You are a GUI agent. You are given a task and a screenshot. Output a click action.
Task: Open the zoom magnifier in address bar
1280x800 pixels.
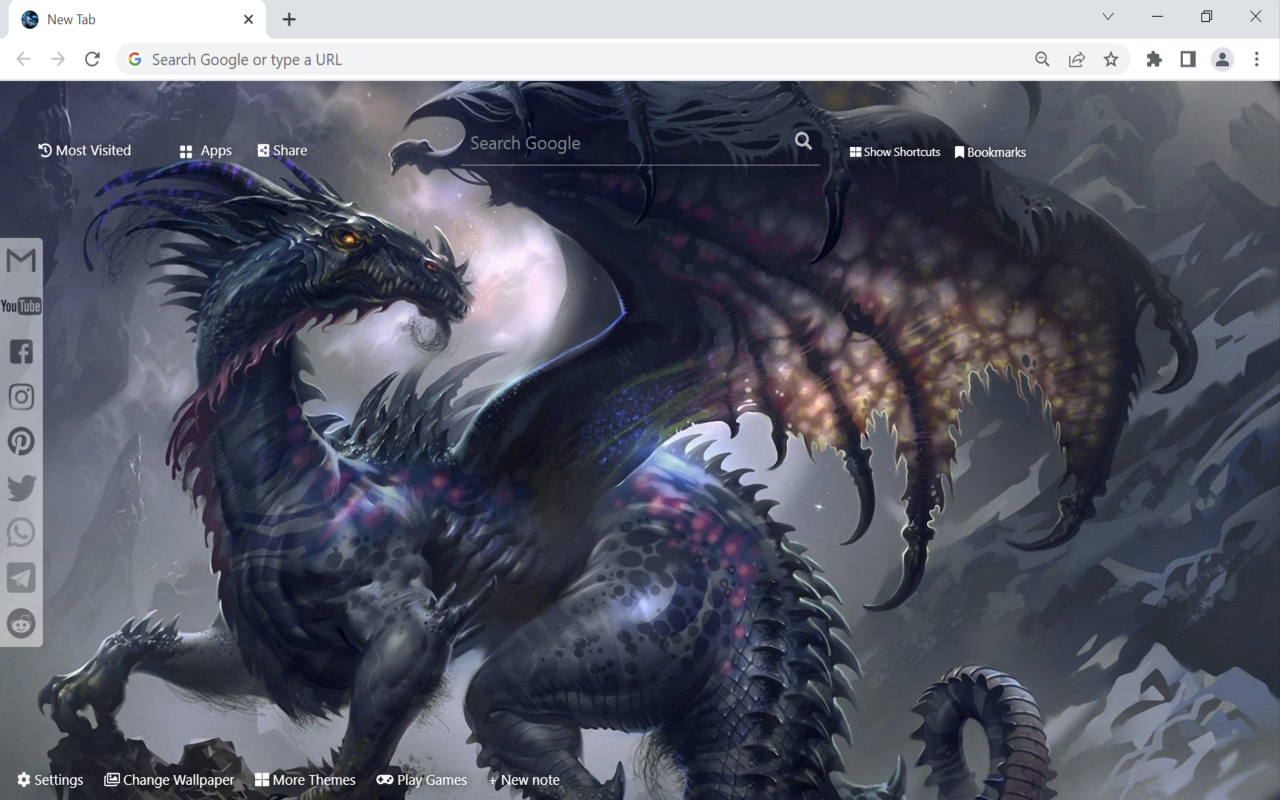coord(1042,59)
